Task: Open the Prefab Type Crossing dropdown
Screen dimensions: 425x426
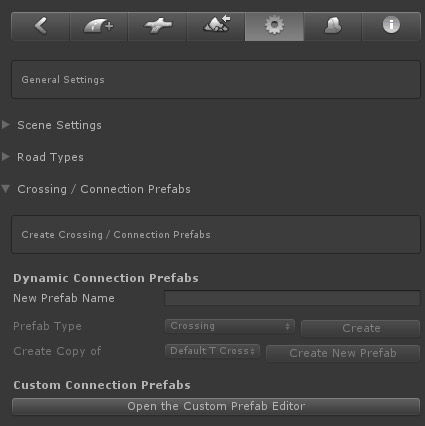Action: coord(230,326)
